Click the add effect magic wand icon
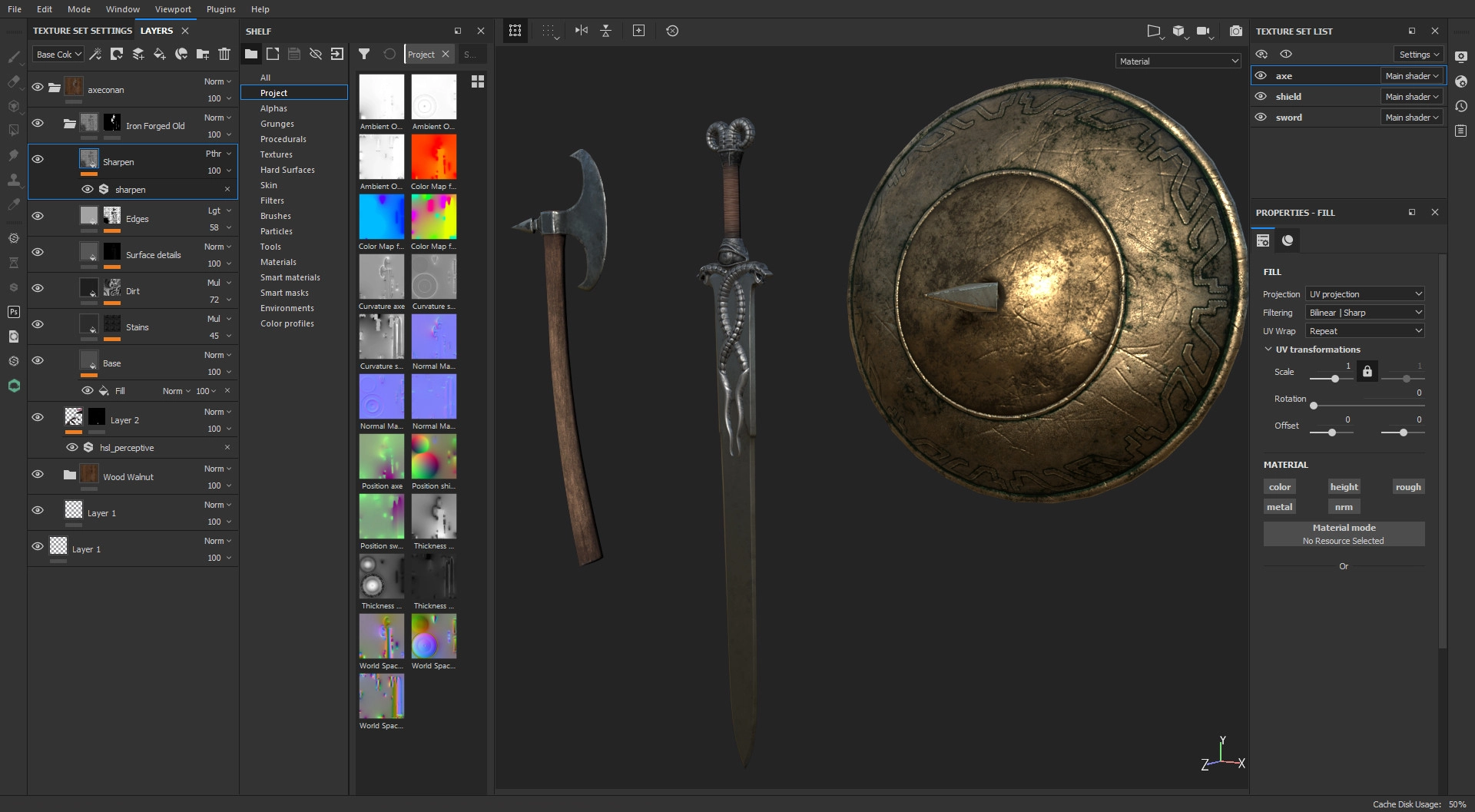This screenshot has width=1475, height=812. [x=95, y=54]
